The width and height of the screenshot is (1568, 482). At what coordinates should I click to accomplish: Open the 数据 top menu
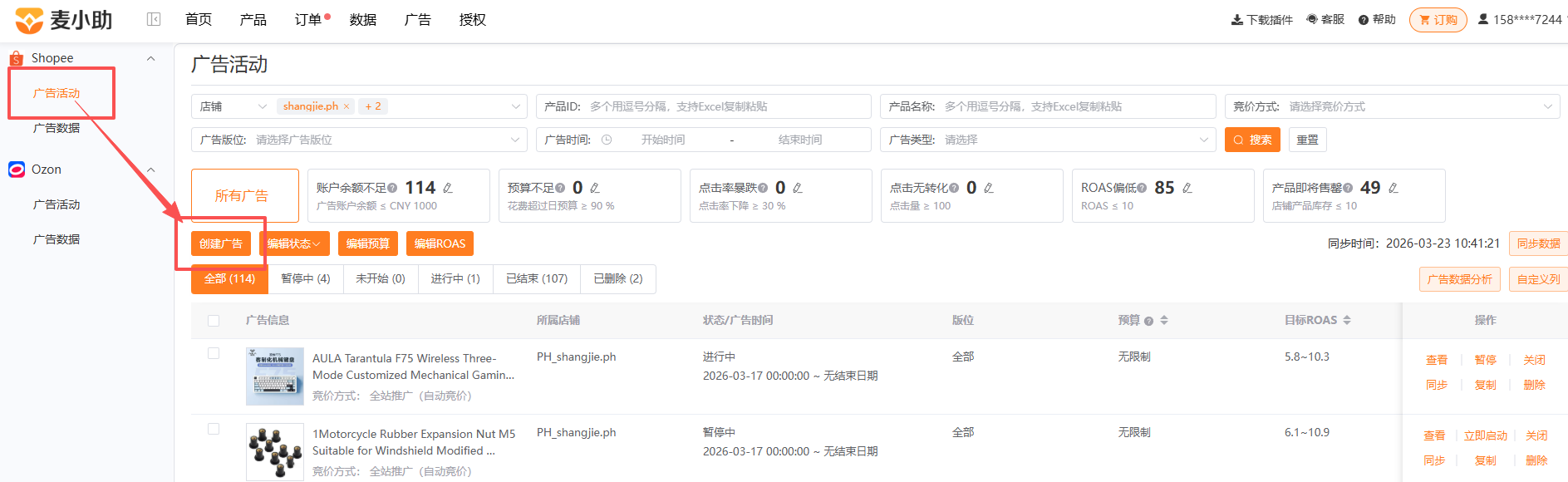[363, 19]
